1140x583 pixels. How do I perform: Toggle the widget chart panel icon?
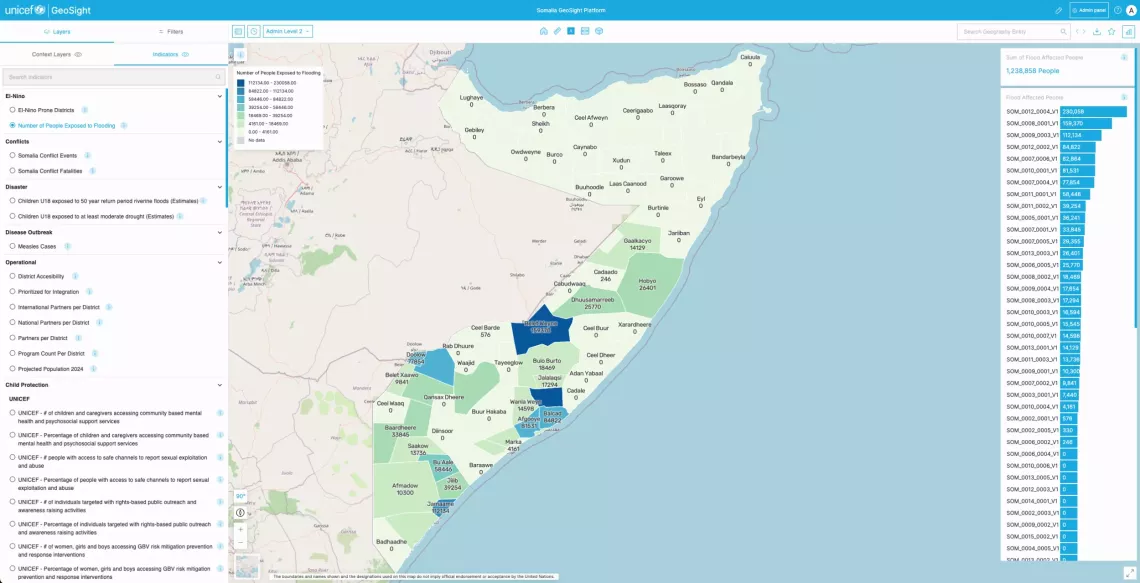pos(1127,31)
